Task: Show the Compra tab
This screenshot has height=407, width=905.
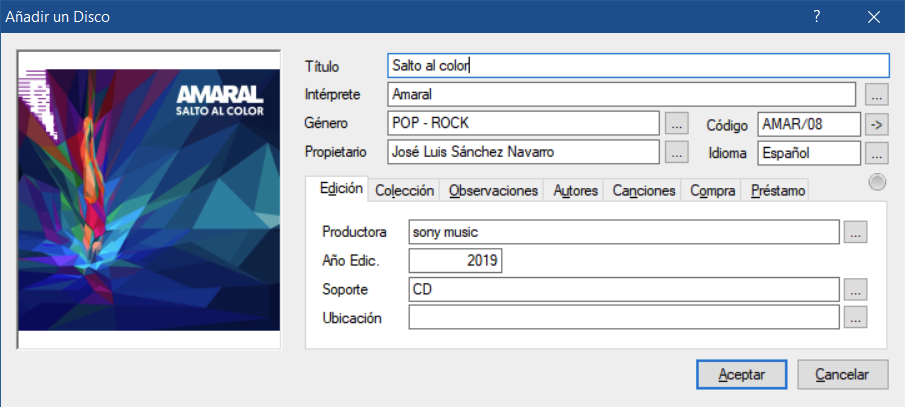Action: tap(713, 190)
